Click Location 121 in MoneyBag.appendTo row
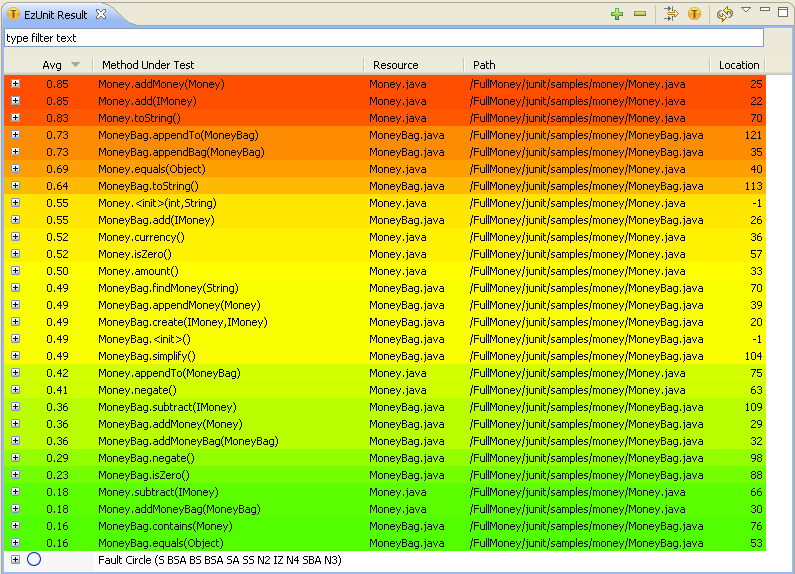 (x=753, y=135)
